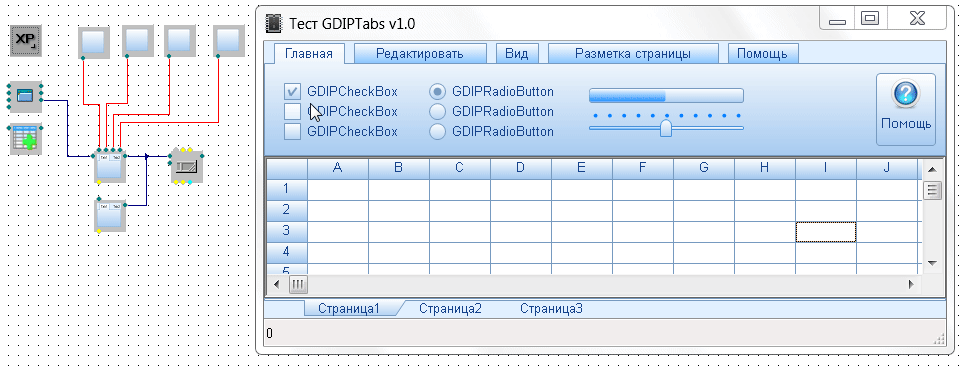This screenshot has width=963, height=366.
Task: Select the upper tab control component with red links
Action: tap(111, 166)
